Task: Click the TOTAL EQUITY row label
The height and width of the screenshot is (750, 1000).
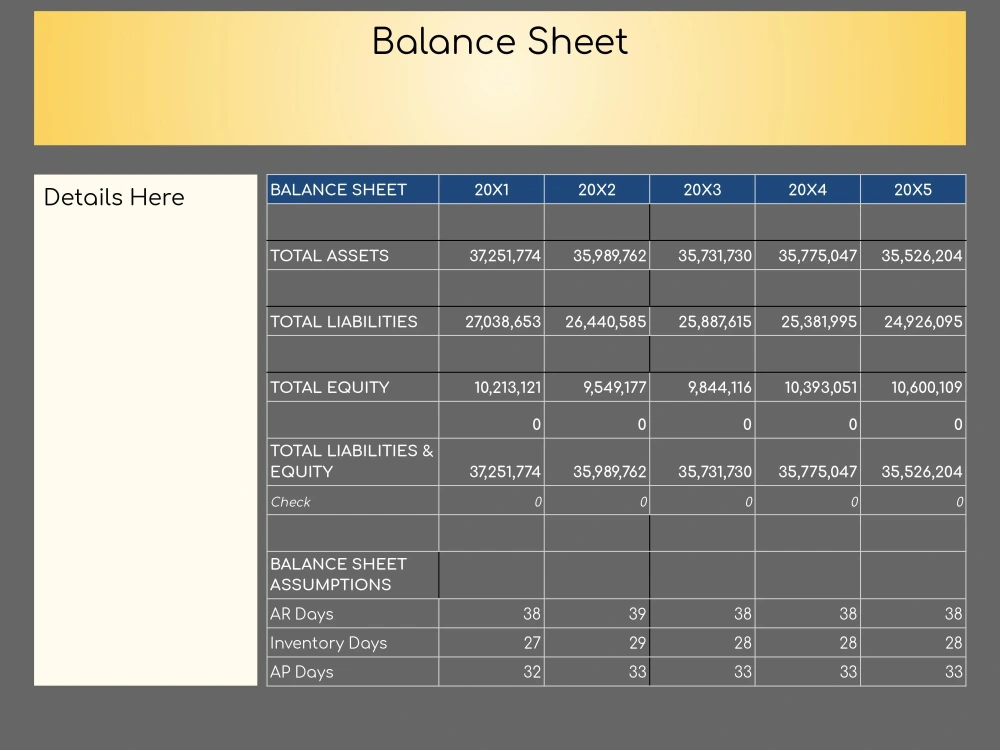Action: [328, 388]
